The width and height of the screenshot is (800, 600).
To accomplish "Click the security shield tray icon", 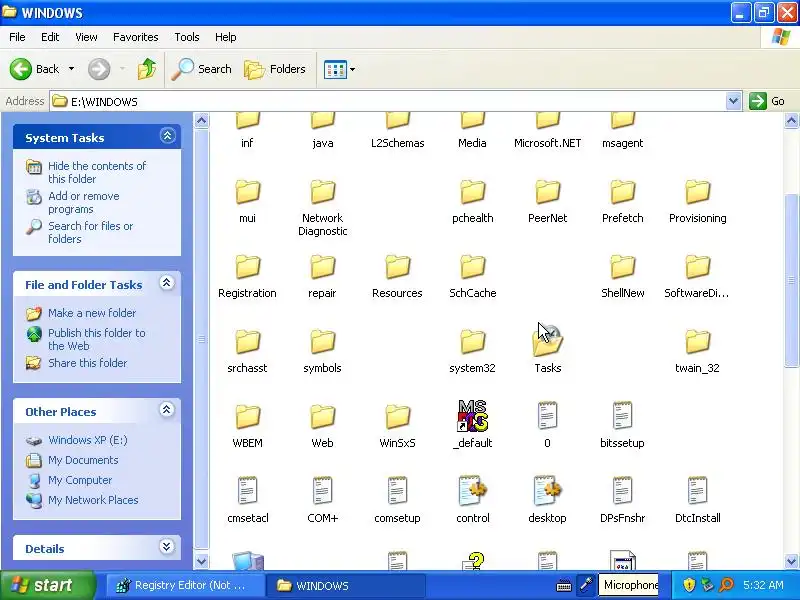I will tap(689, 585).
